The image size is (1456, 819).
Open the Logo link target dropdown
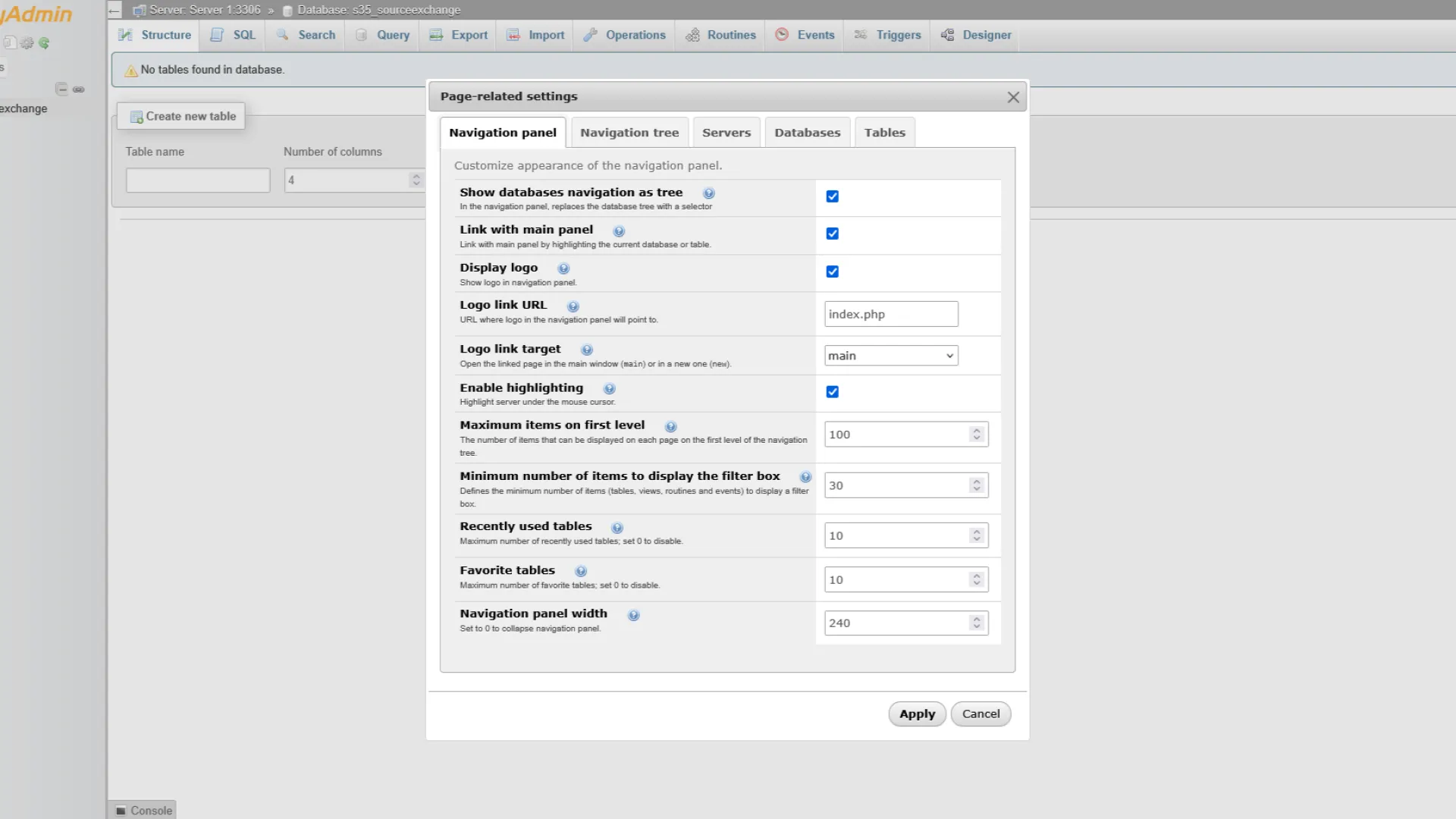pyautogui.click(x=890, y=356)
